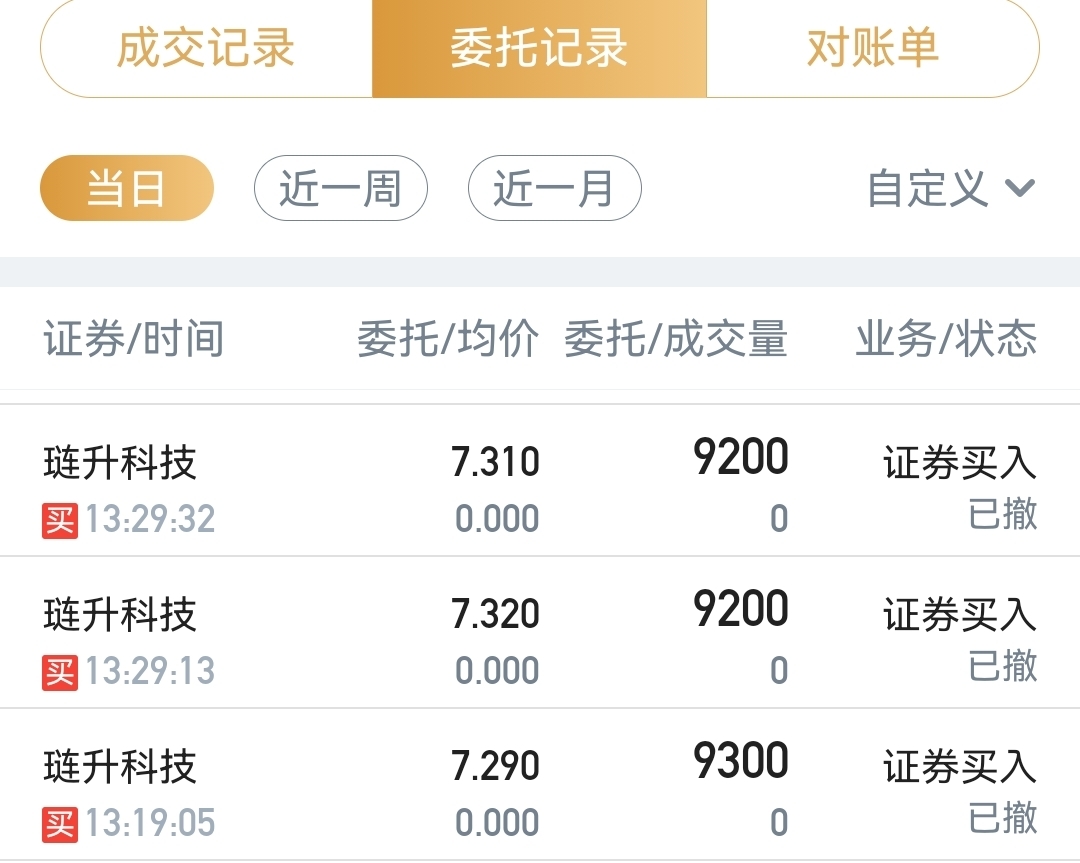
Task: Click the 委托/成交量 column header
Action: [x=676, y=339]
